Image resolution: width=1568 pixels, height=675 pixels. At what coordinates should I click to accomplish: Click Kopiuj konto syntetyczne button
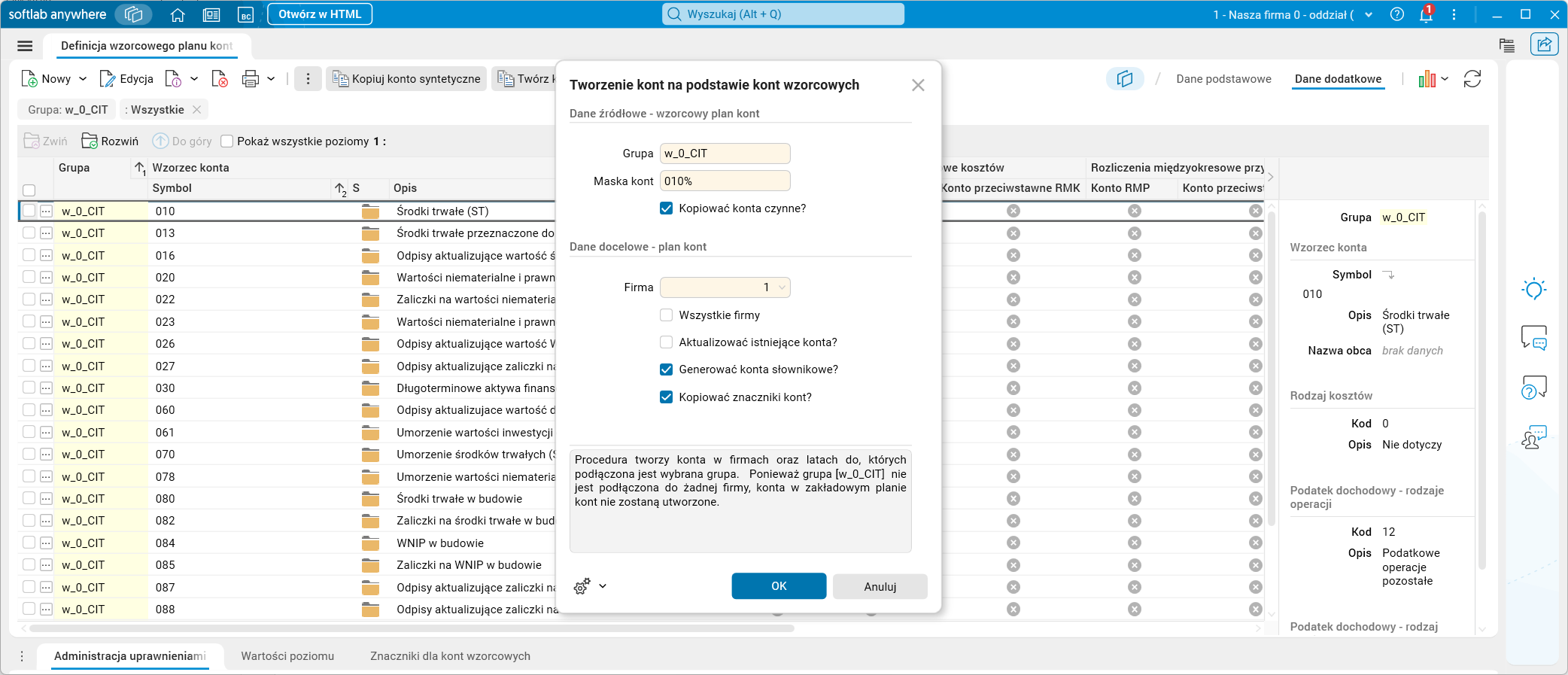(407, 79)
